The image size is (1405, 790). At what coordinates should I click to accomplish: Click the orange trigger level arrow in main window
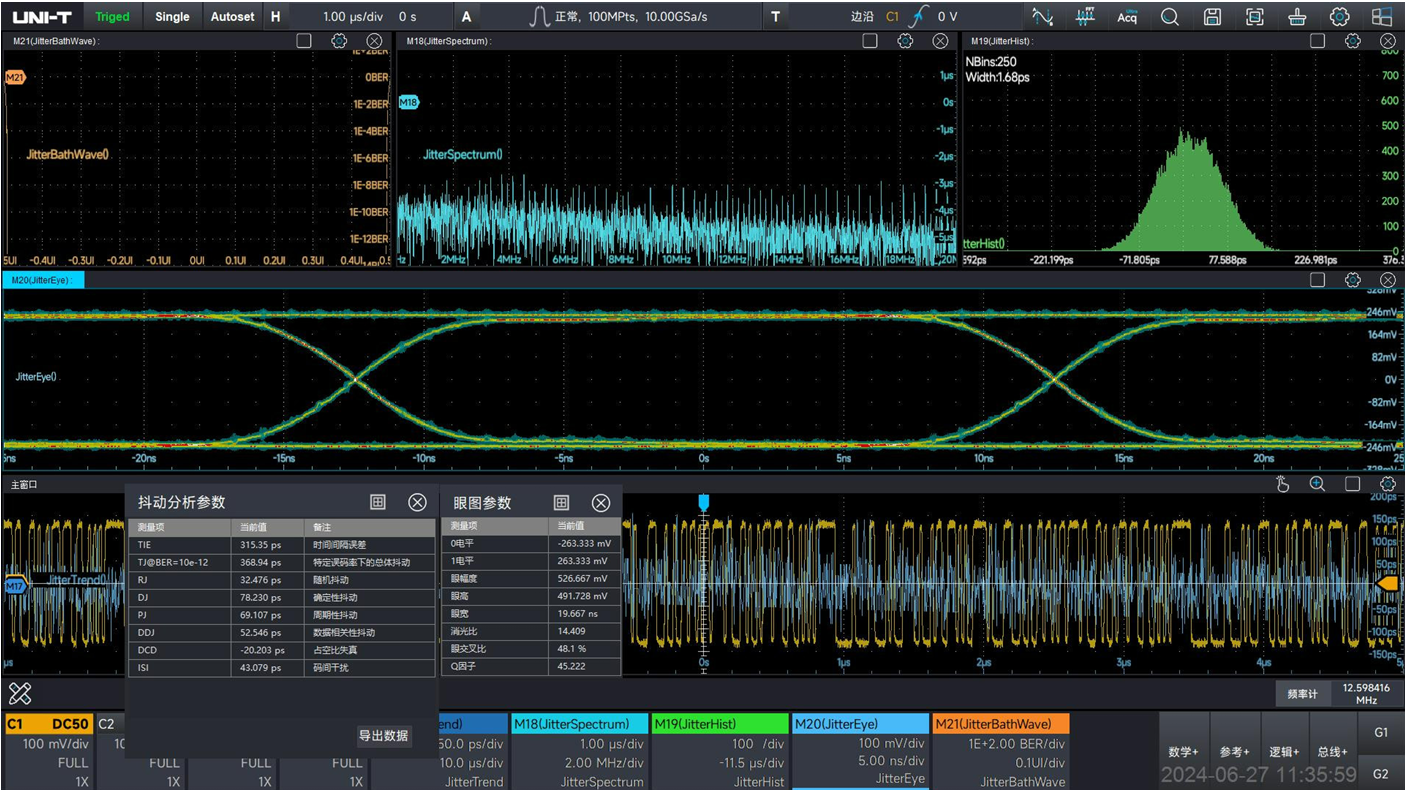tap(1387, 582)
